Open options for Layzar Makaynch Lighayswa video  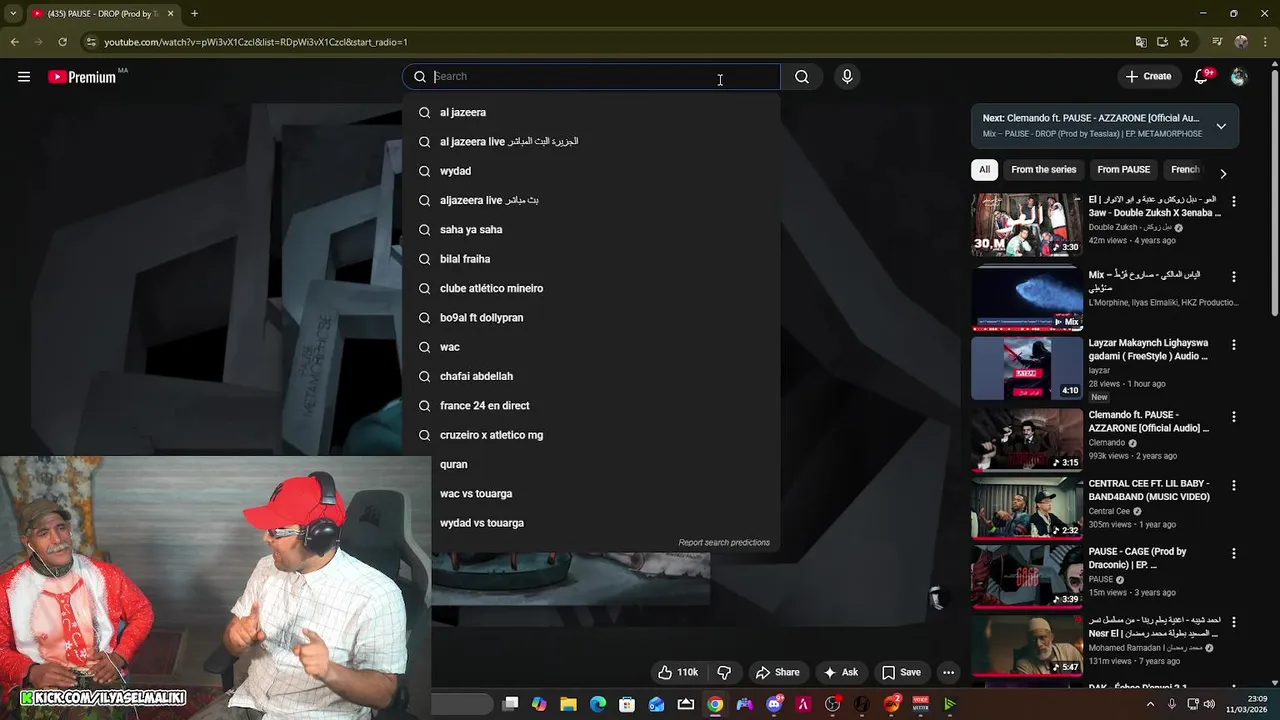1233,345
